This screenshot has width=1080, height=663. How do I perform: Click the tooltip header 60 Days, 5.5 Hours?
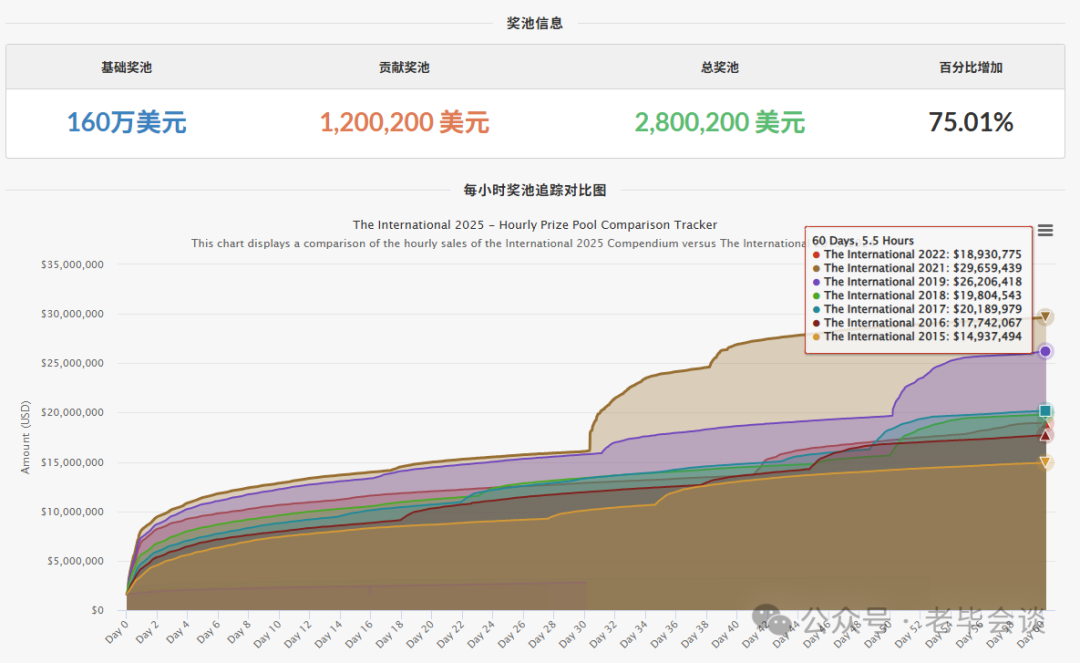pos(863,240)
